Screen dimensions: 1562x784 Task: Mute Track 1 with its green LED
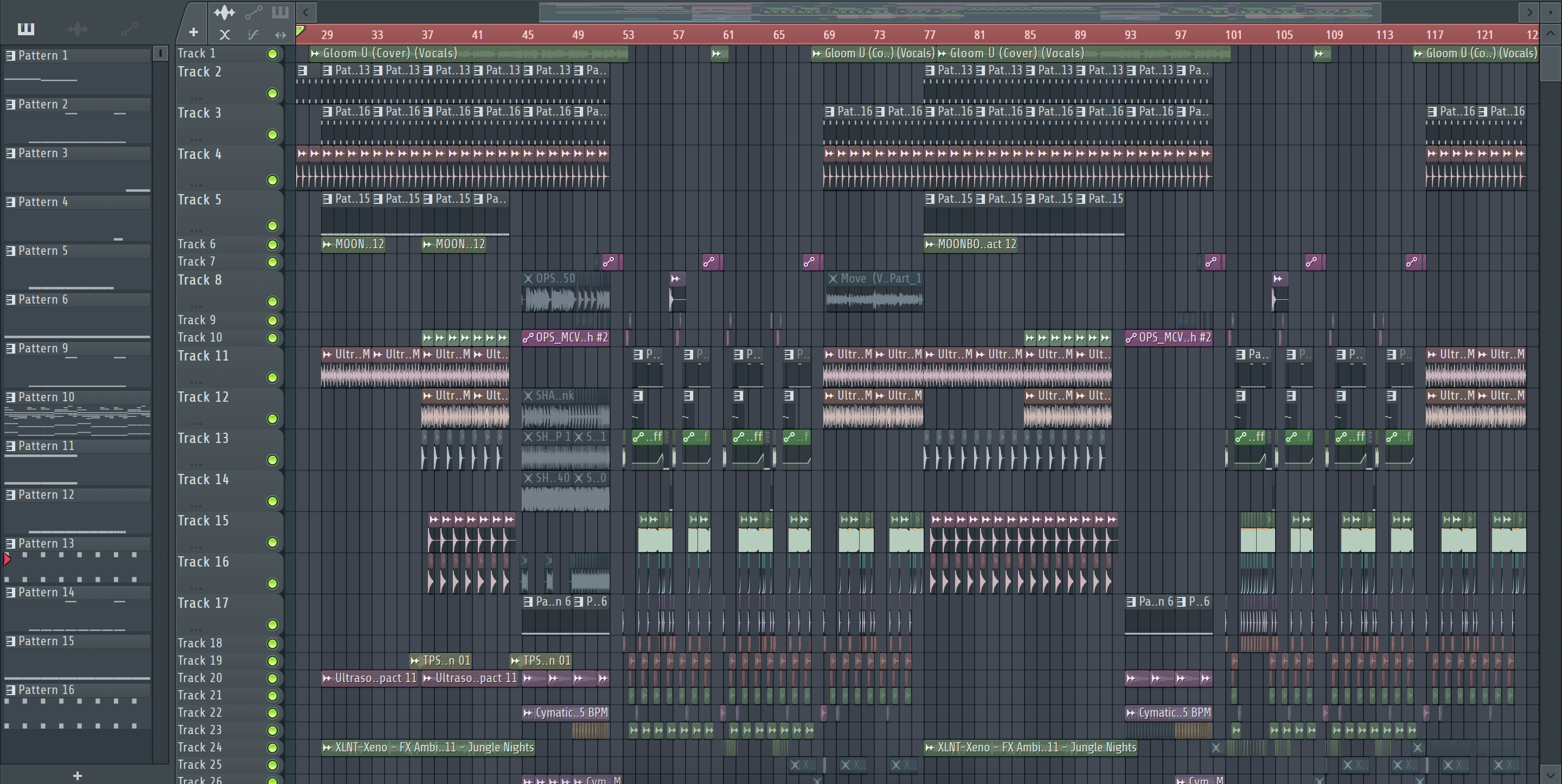pos(273,54)
